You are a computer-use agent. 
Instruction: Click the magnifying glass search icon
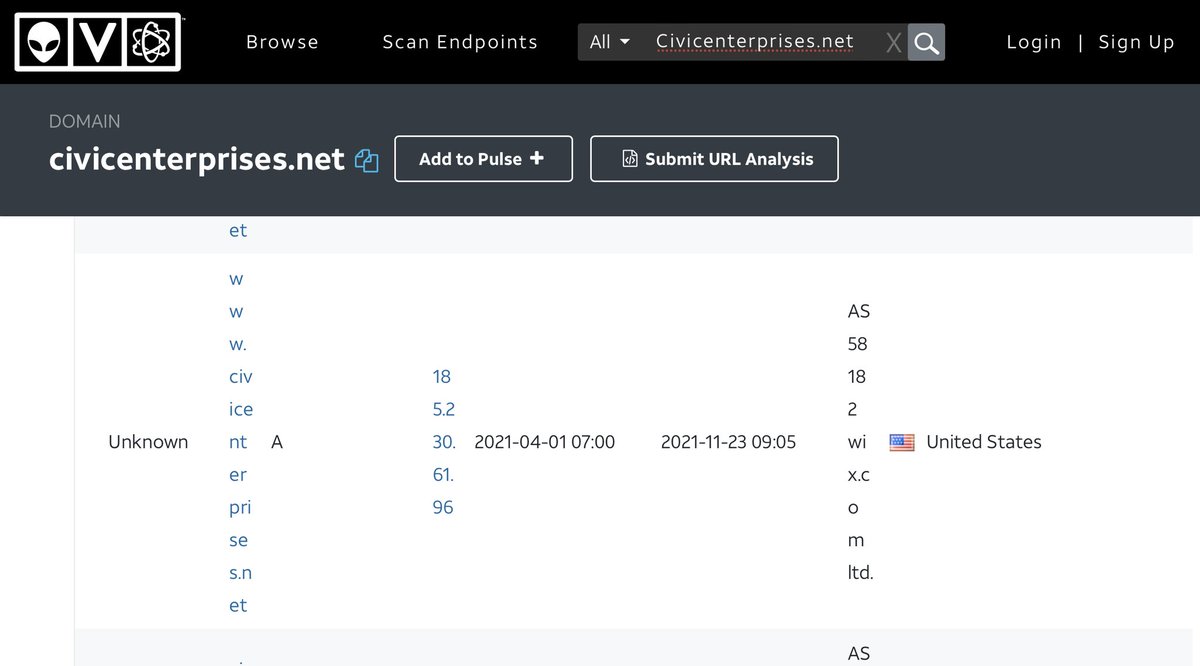[926, 42]
